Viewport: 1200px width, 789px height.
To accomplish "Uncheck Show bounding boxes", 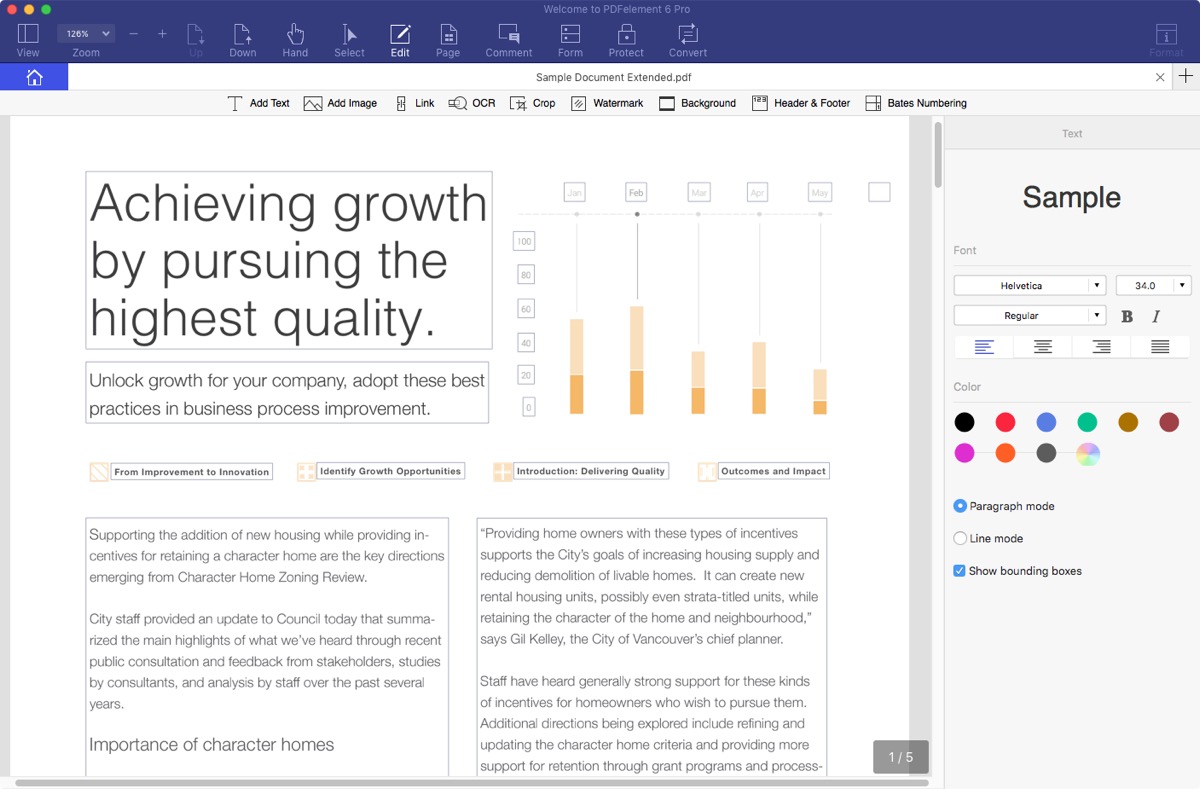I will [x=960, y=571].
